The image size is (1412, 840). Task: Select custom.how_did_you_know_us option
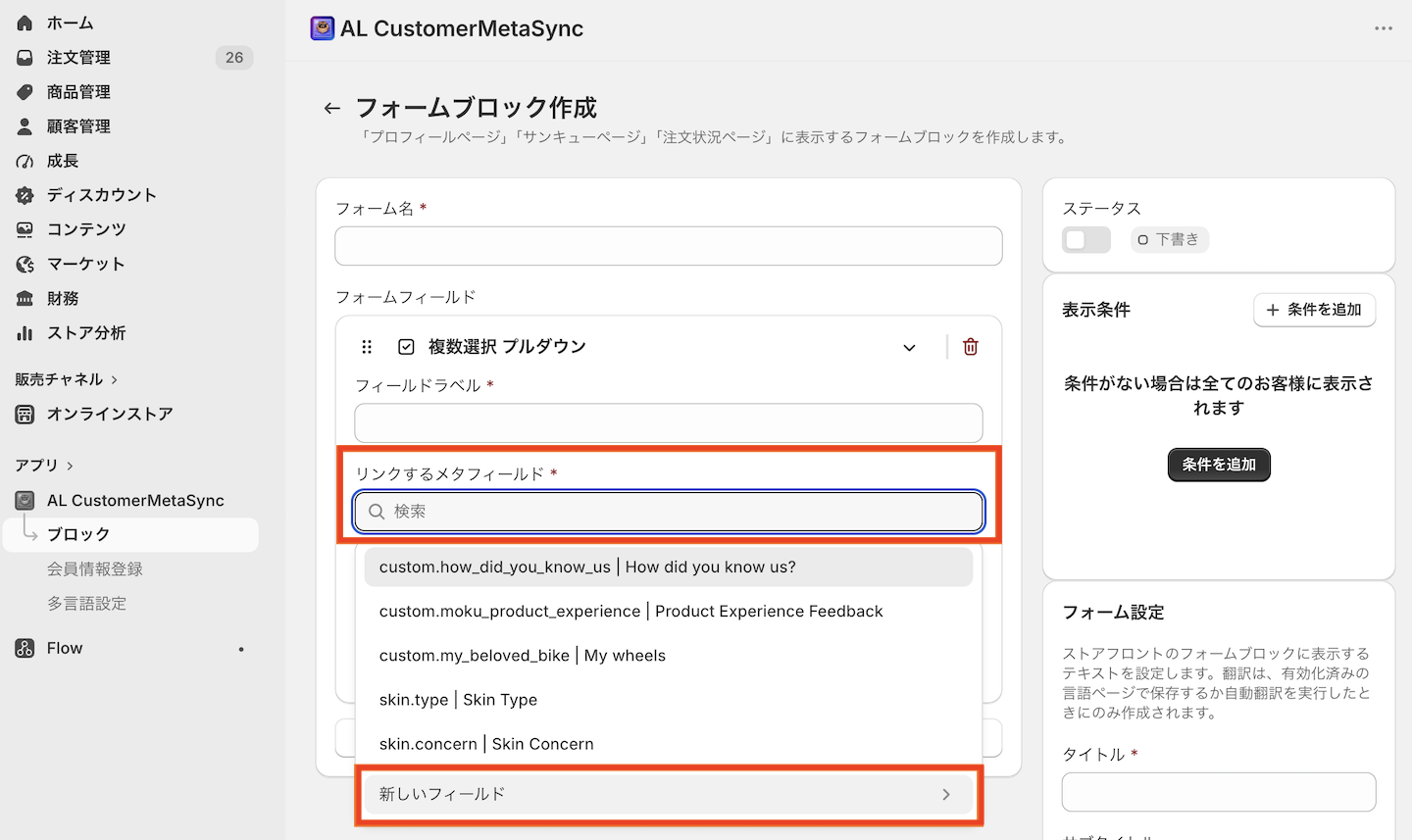coord(669,568)
